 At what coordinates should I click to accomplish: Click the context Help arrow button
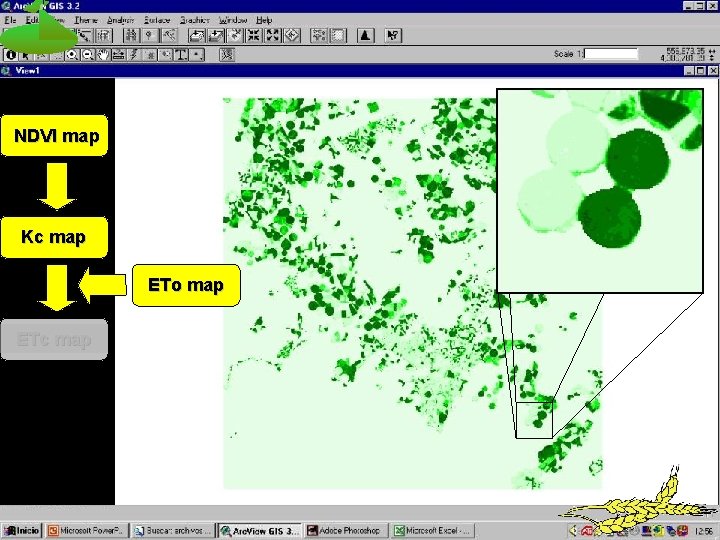pos(393,35)
